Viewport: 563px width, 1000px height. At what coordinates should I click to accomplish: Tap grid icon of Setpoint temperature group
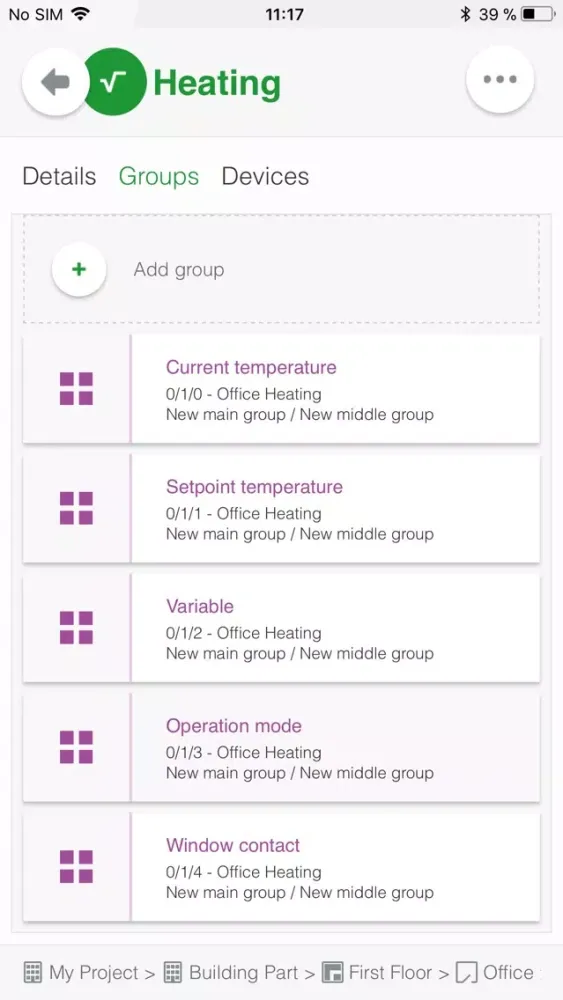pos(77,508)
